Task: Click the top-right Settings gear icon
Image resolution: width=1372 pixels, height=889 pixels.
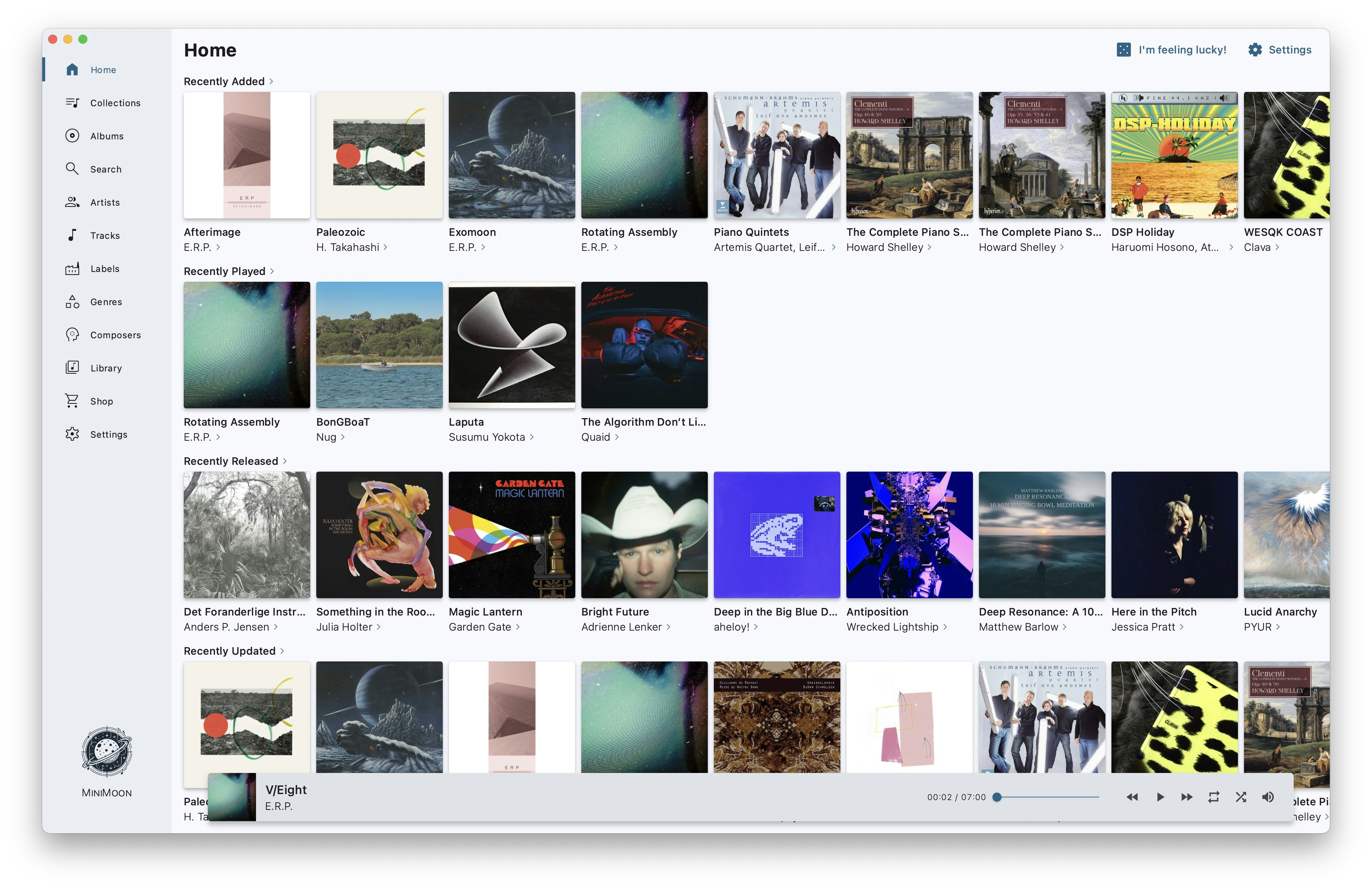Action: click(1255, 50)
